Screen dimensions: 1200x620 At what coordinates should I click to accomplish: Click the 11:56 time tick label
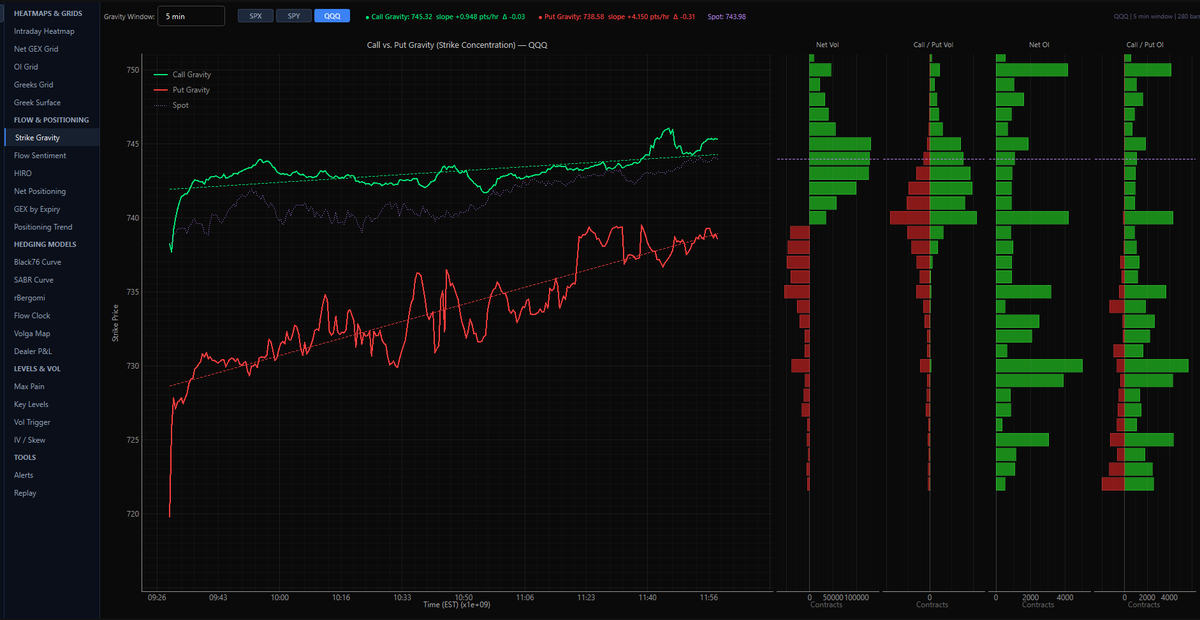point(708,597)
